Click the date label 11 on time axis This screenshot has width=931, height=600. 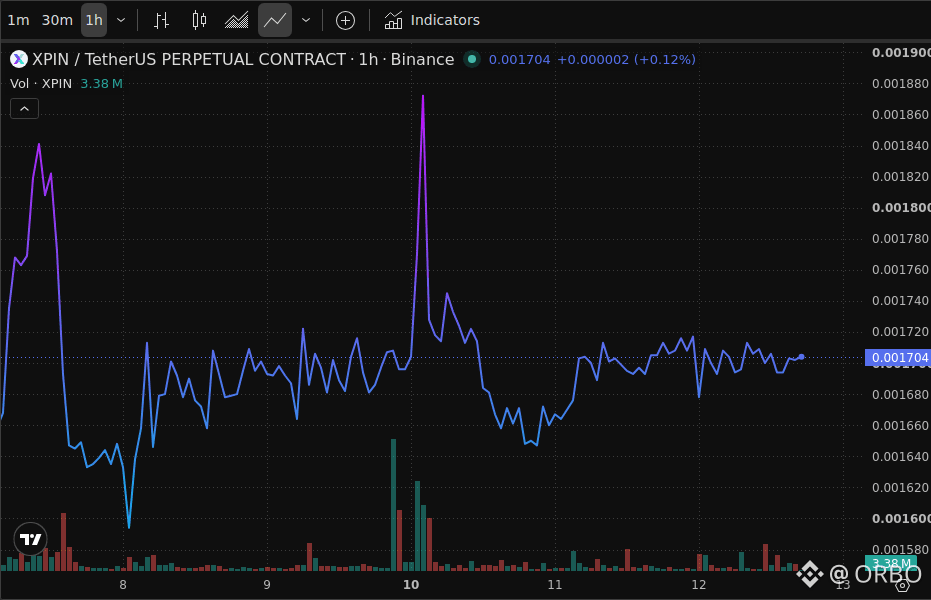(x=555, y=585)
